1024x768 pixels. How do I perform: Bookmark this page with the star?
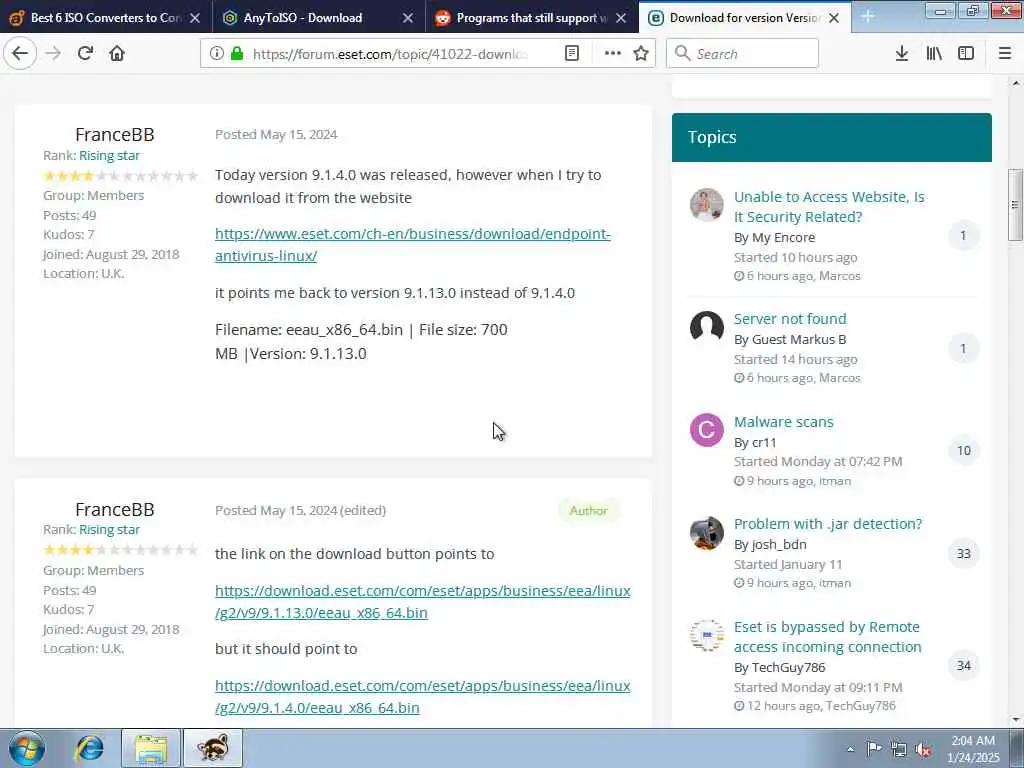coord(641,54)
